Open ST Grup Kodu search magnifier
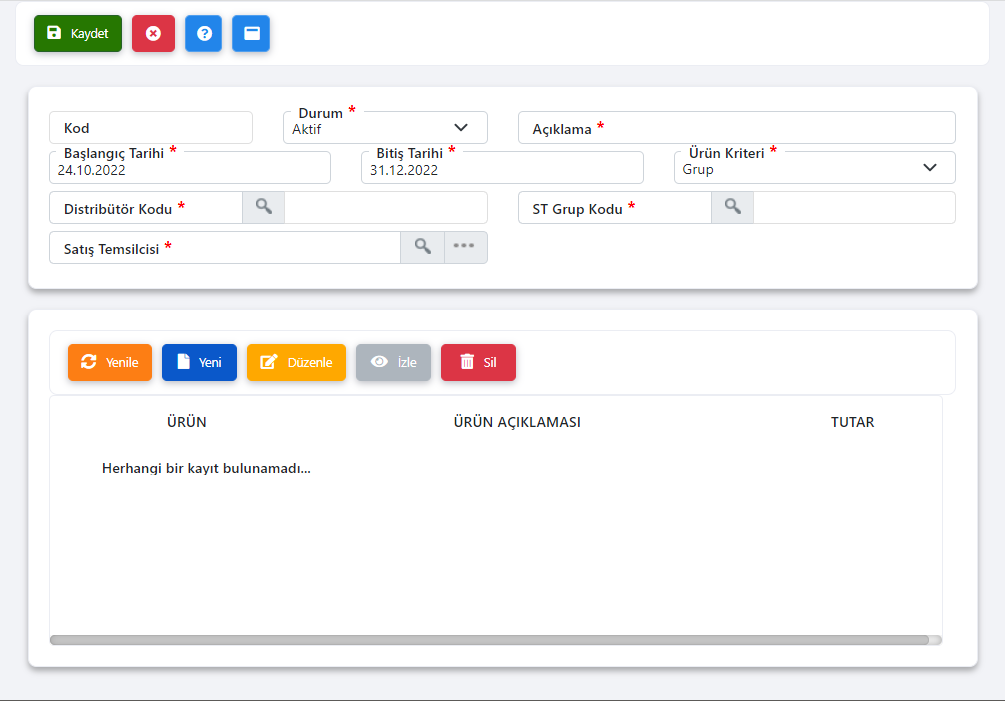 [x=732, y=207]
